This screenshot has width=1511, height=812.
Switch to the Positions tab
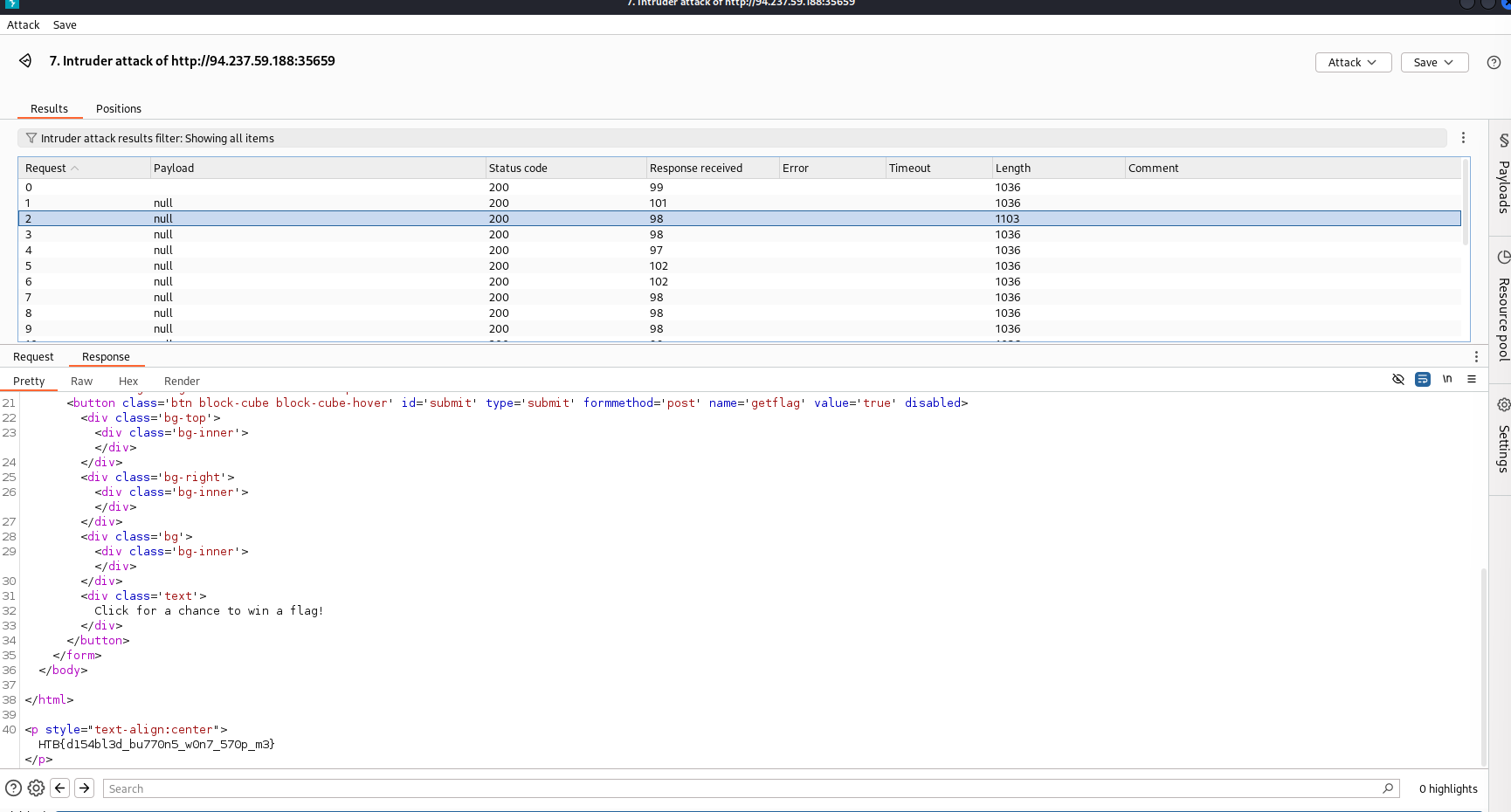tap(119, 109)
